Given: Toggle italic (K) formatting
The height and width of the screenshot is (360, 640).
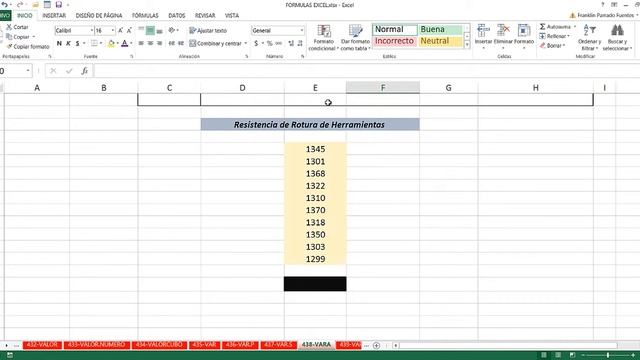Looking at the screenshot, I should (68, 43).
